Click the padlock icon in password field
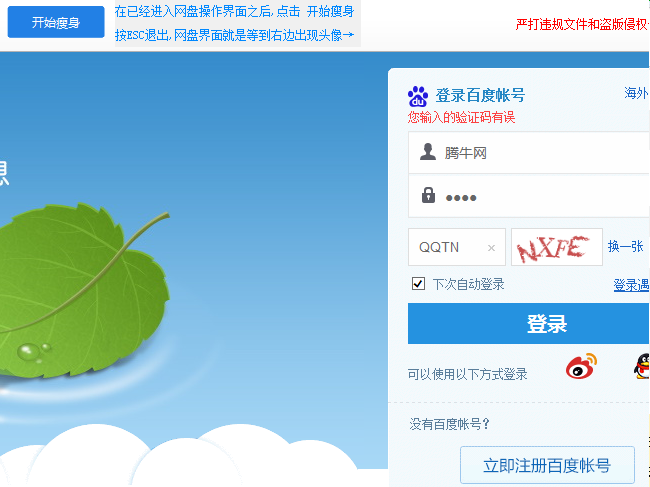The width and height of the screenshot is (650, 487). point(428,195)
